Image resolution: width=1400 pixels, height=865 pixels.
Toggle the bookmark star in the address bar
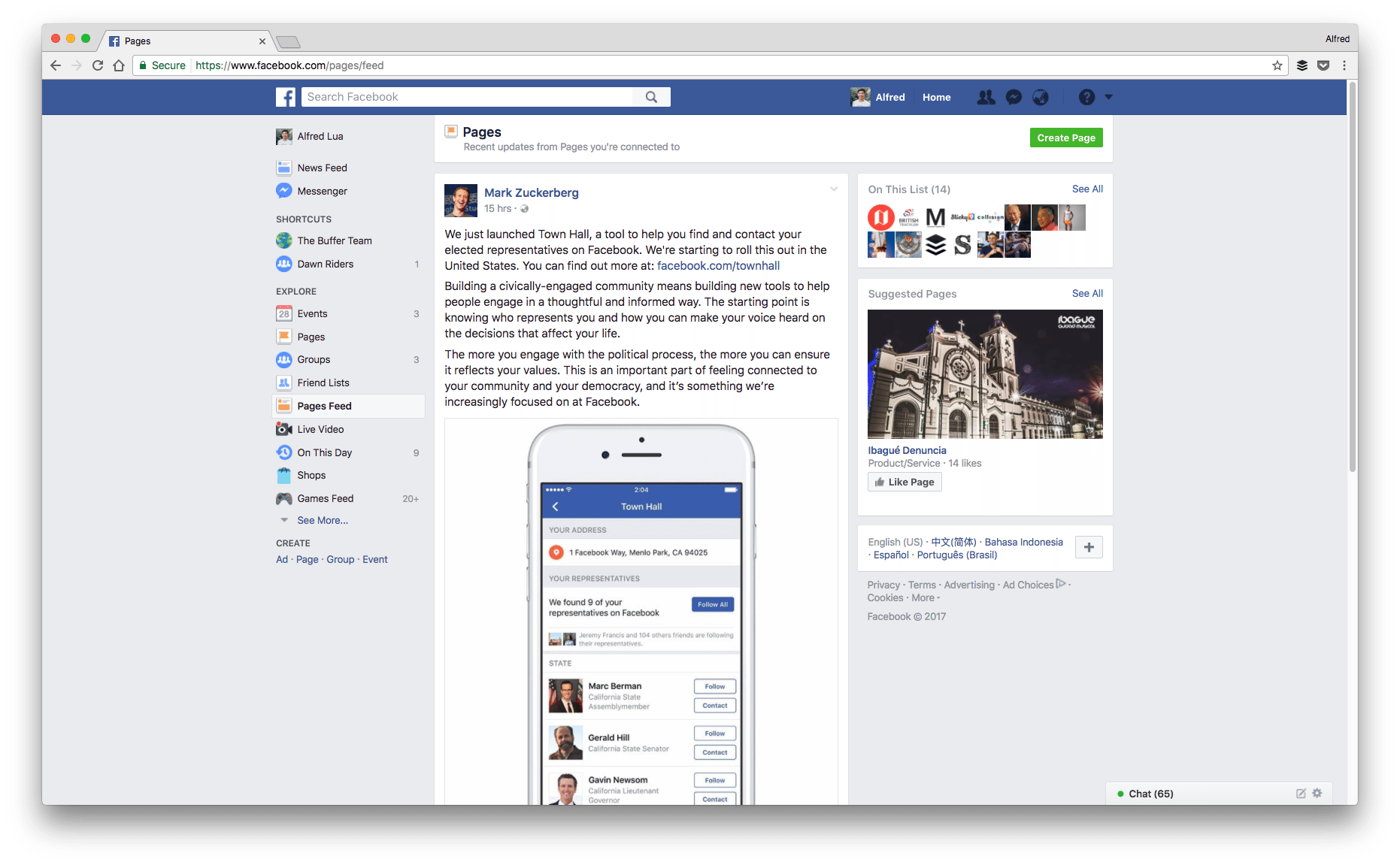1276,65
